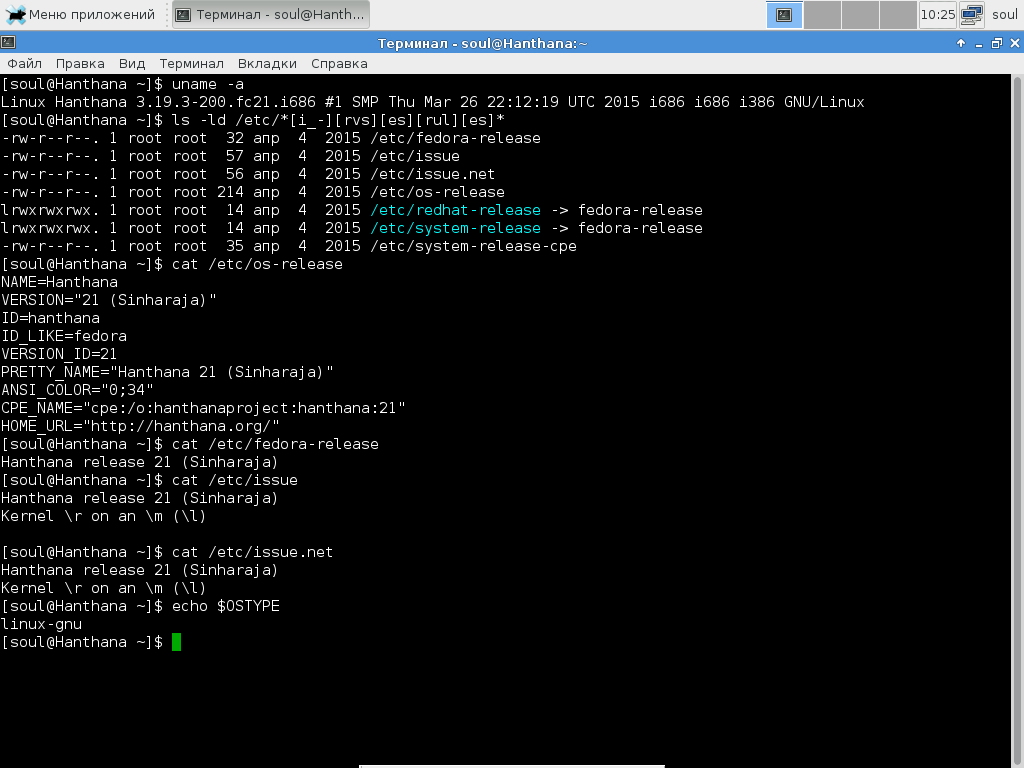Click the HOME_URL hanthana.org line
1024x768 pixels.
tap(140, 426)
